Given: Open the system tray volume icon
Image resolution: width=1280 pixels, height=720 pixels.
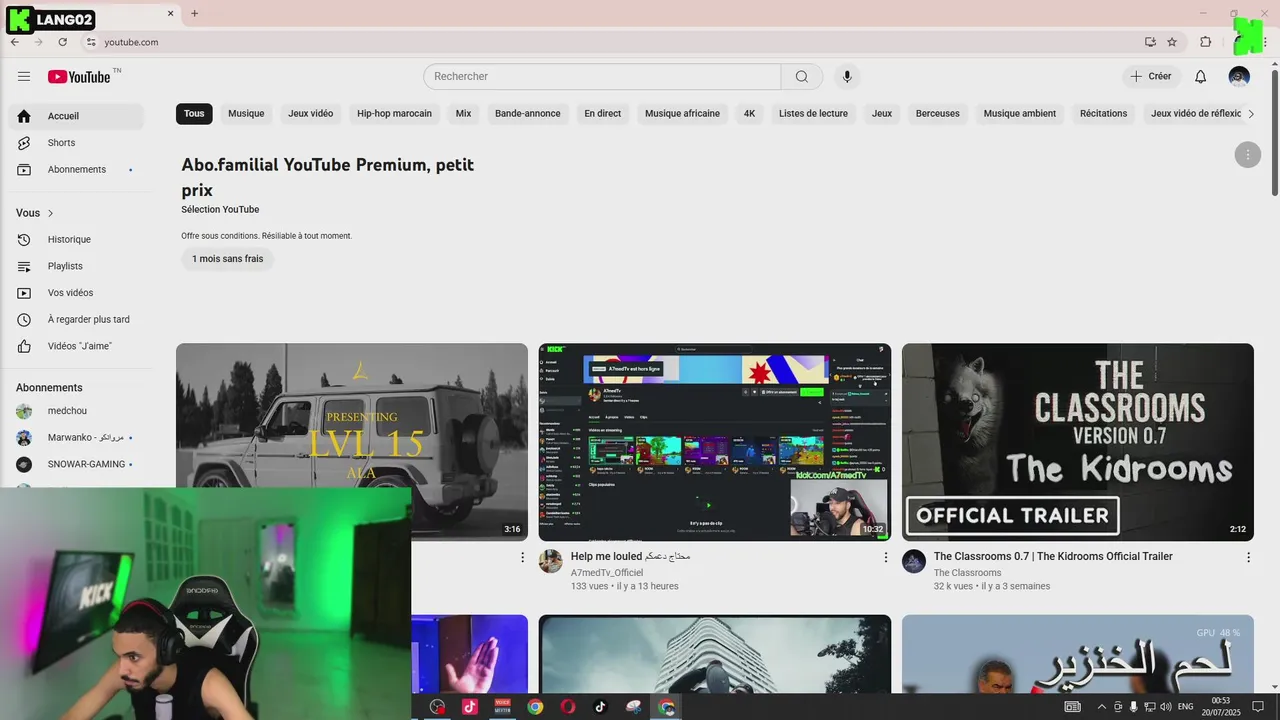Looking at the screenshot, I should click(1166, 707).
